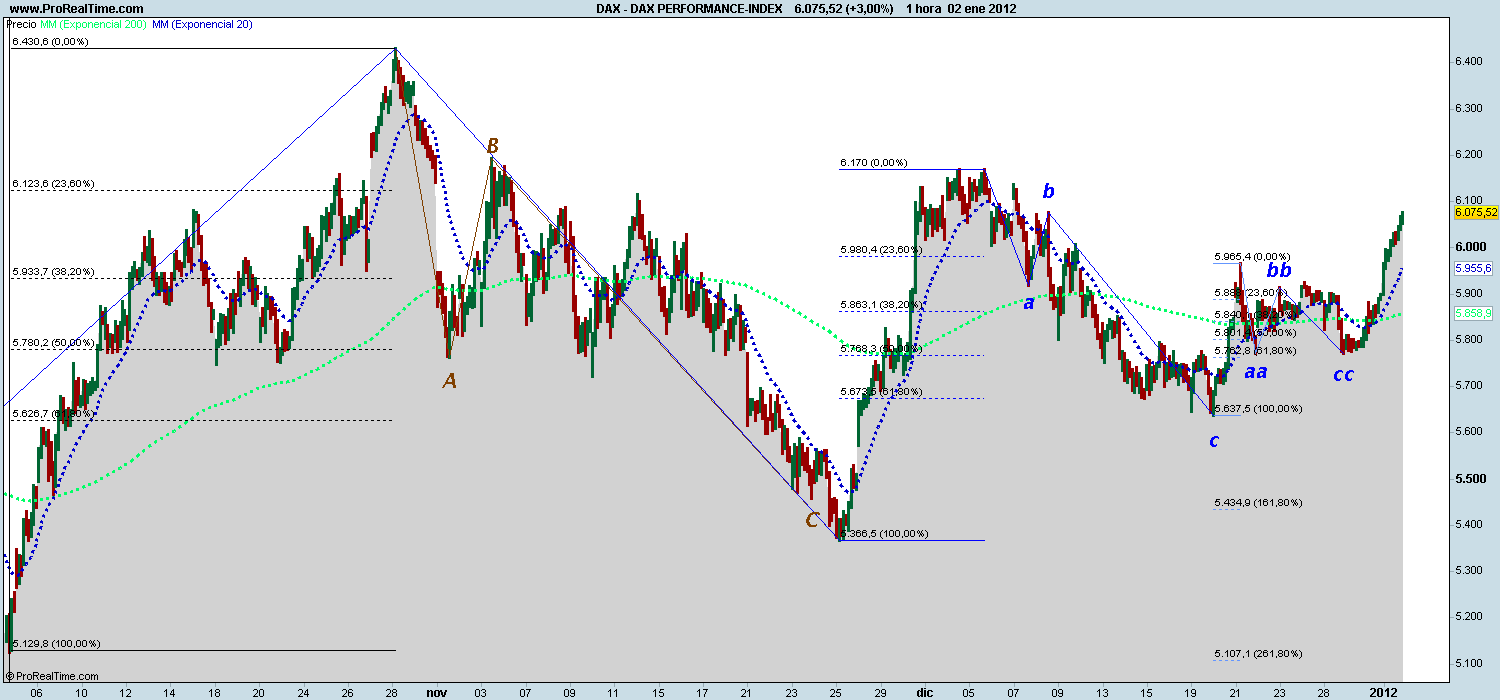The width and height of the screenshot is (1500, 700).
Task: Click the 6.400 price axis label
Action: 1468,62
